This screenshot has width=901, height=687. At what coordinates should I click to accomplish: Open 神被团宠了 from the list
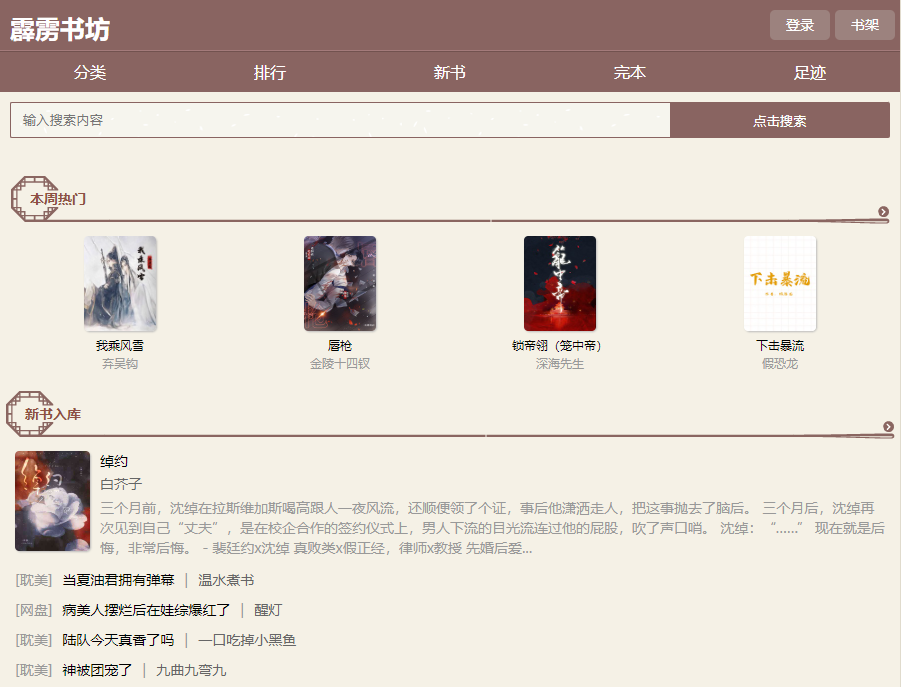(97, 670)
